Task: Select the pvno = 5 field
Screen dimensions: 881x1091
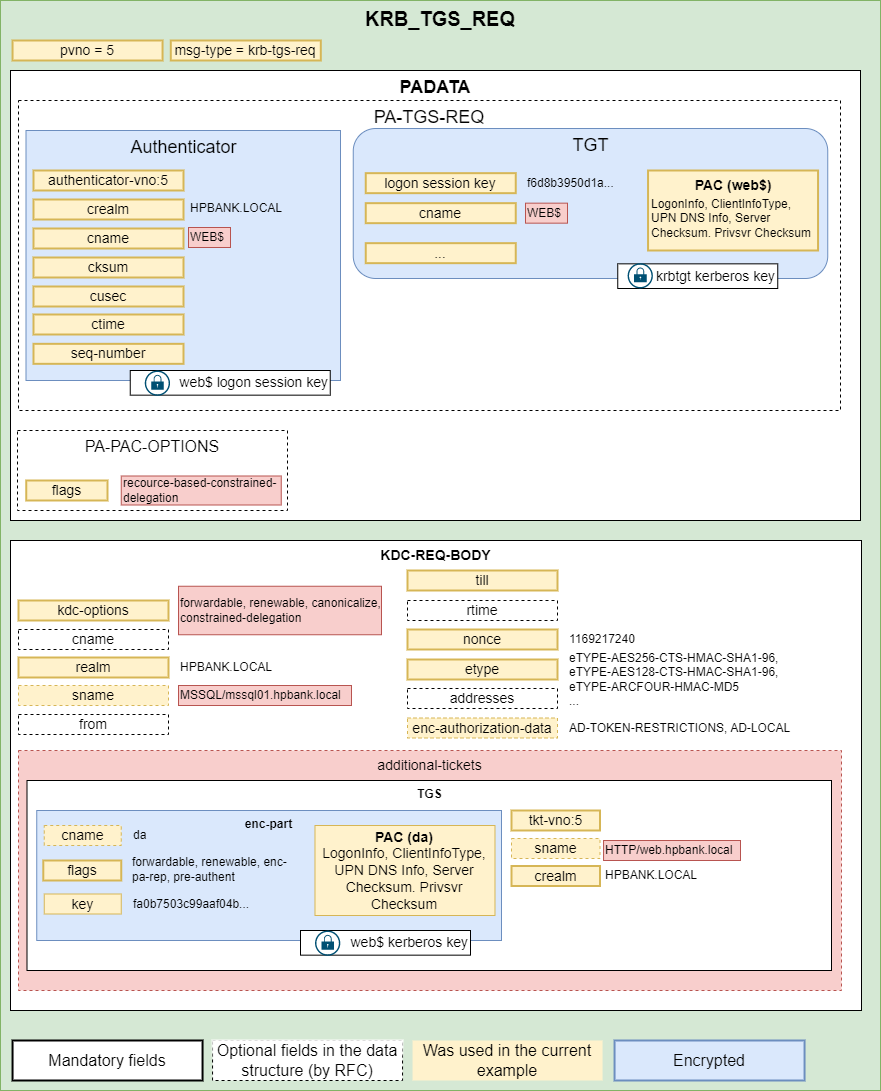Action: (86, 50)
